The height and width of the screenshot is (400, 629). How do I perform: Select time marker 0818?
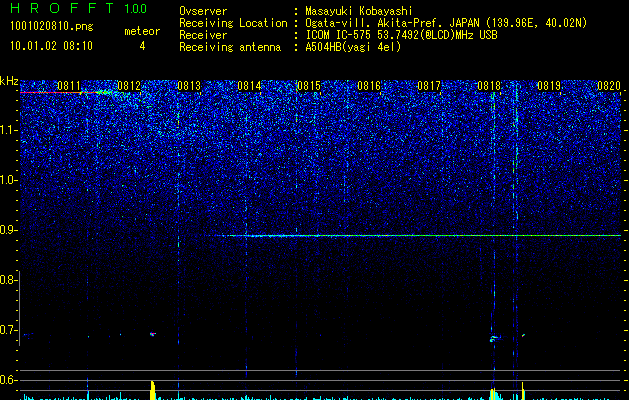click(489, 86)
